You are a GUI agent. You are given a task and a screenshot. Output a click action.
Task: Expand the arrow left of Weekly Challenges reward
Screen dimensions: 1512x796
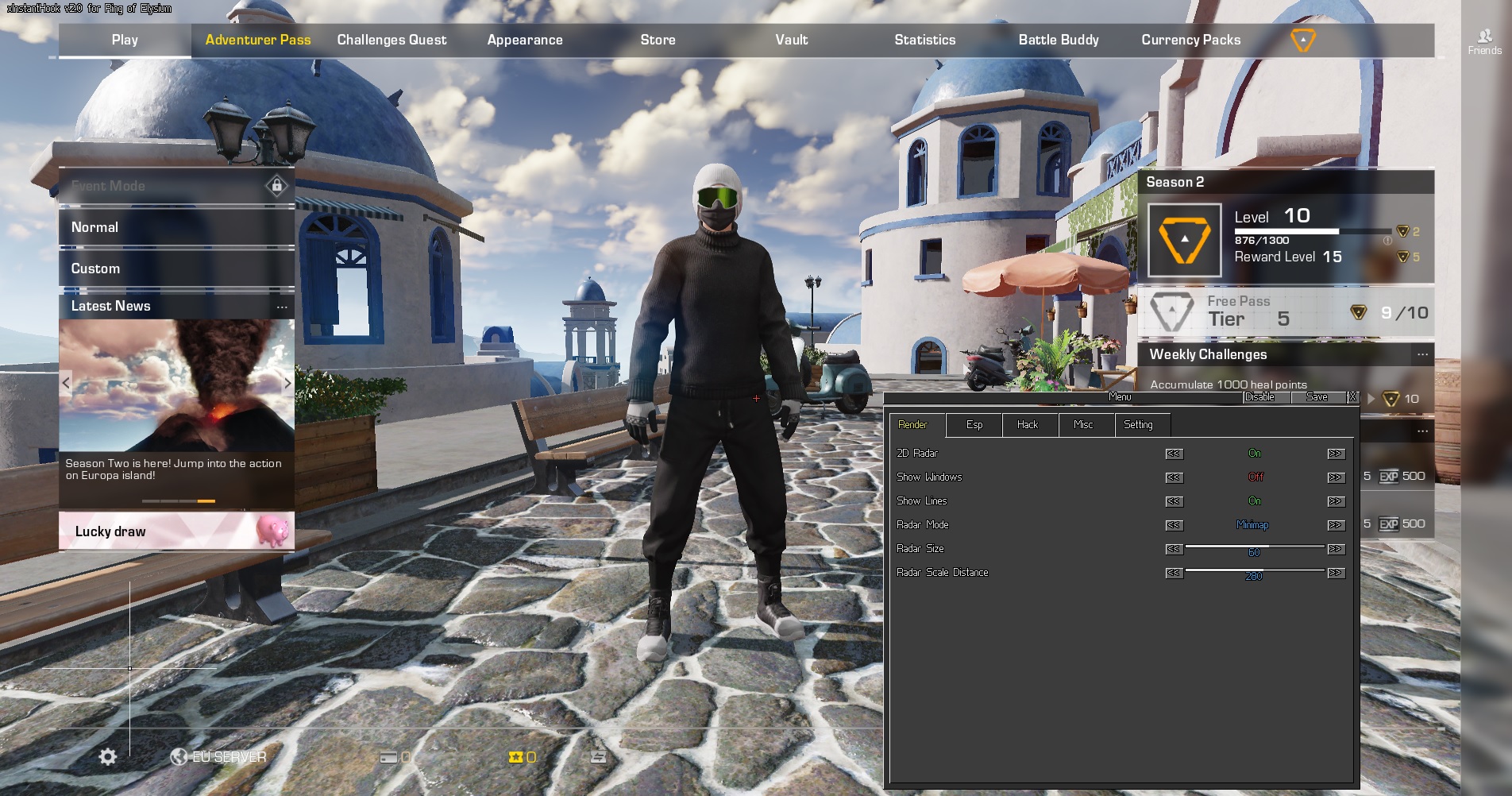[x=1371, y=399]
